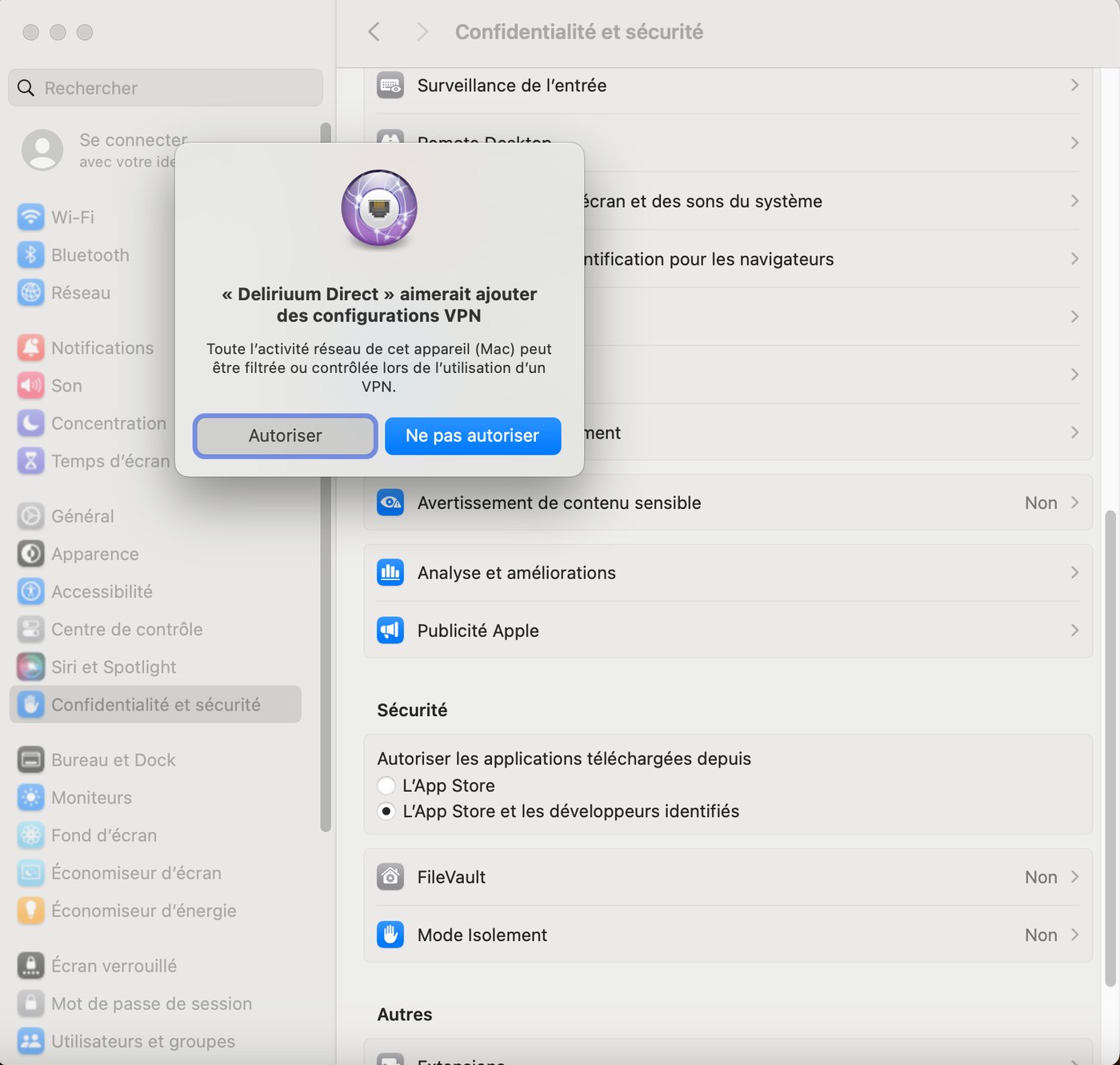The image size is (1120, 1065).
Task: Click the Concentration moon icon
Action: [30, 422]
